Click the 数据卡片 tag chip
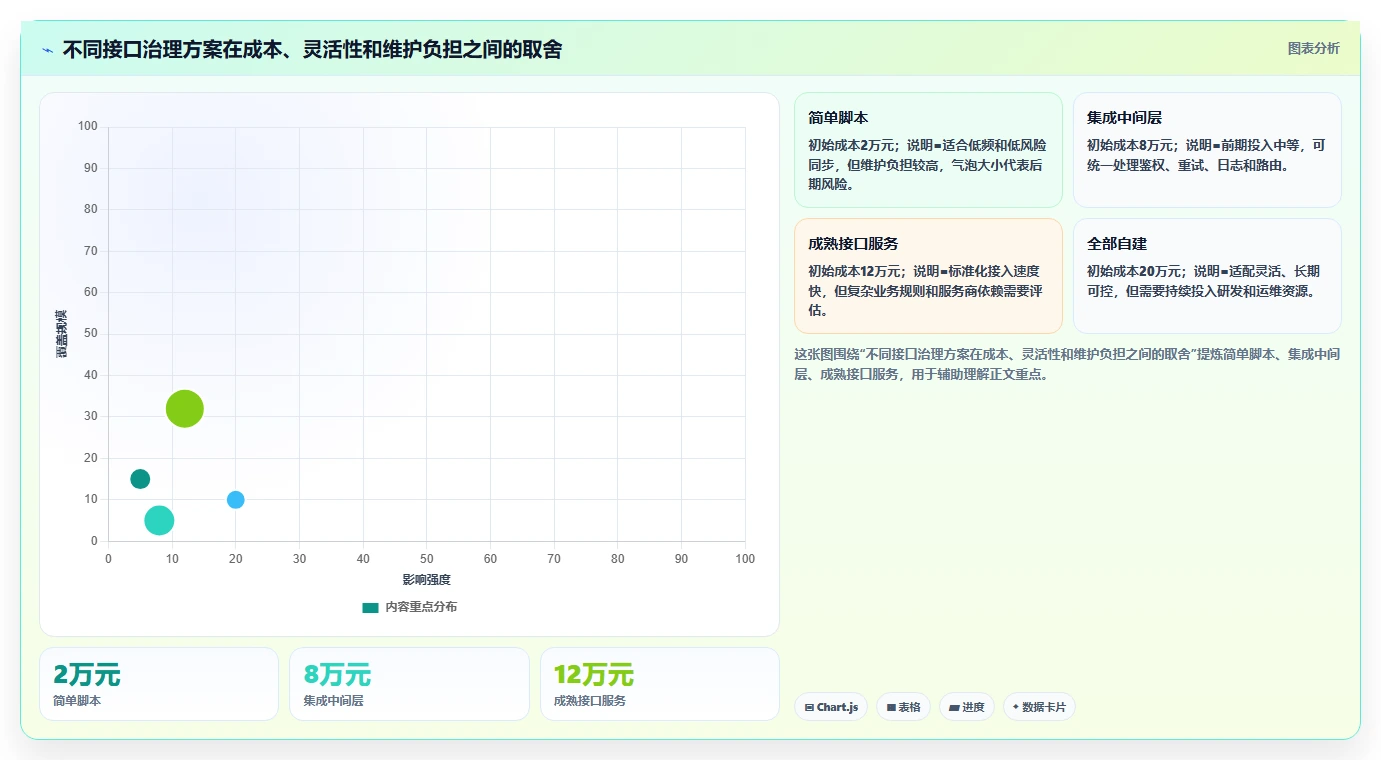The image size is (1381, 760). tap(1039, 707)
